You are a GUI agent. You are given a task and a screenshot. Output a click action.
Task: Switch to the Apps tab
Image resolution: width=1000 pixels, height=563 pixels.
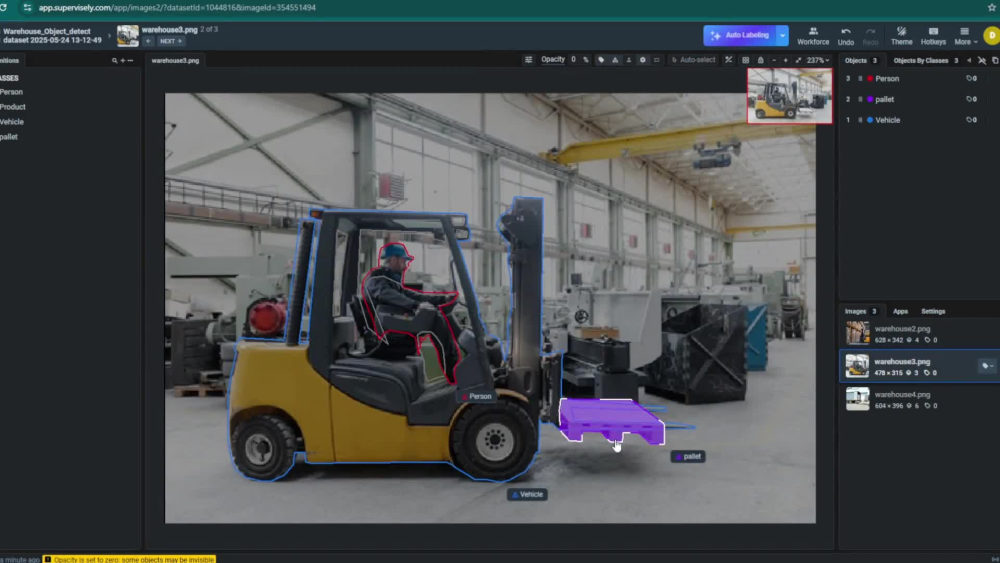(901, 311)
